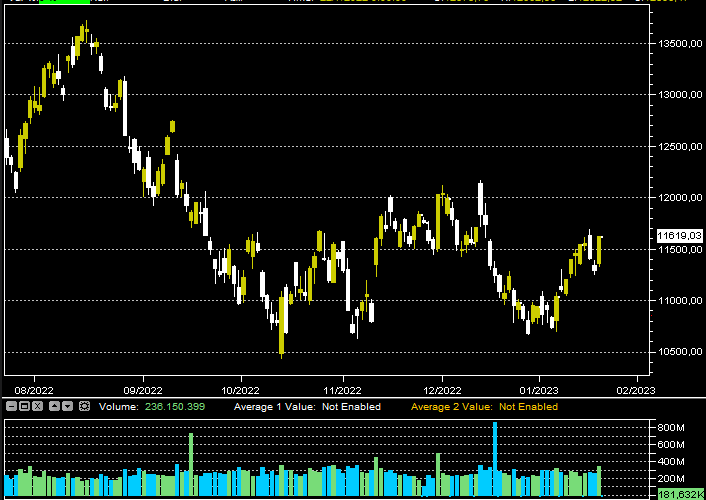706x500 pixels.
Task: Minimize the Volume indicator panel
Action: tap(11, 406)
